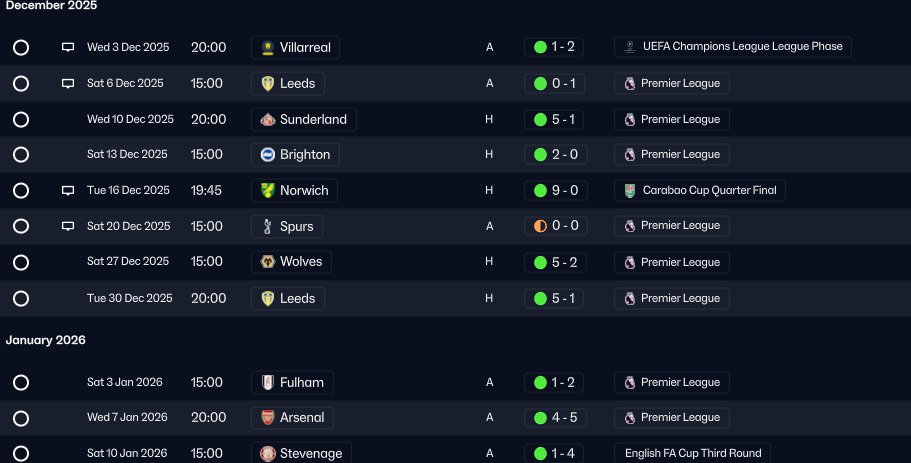Select the radio circle for Brighton fixture

[21, 155]
